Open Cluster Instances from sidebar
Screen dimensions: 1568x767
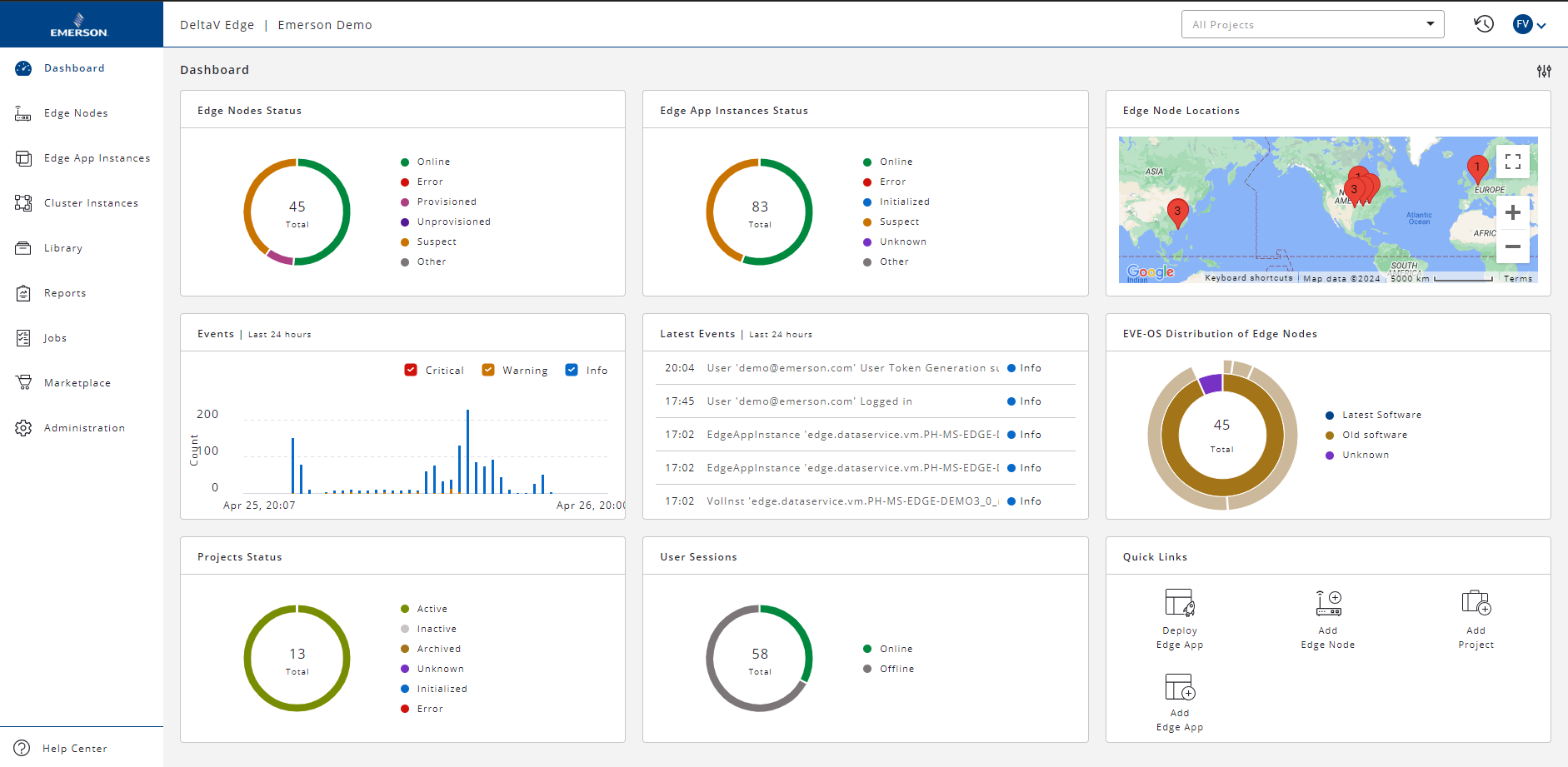[92, 202]
